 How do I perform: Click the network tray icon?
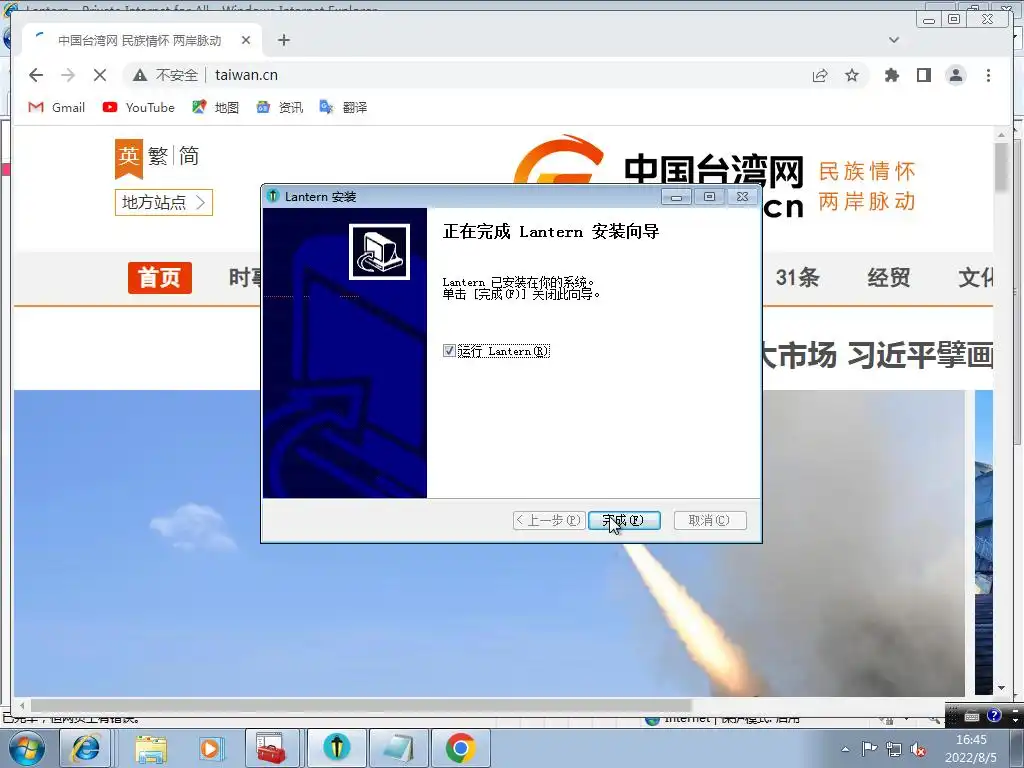[x=893, y=749]
